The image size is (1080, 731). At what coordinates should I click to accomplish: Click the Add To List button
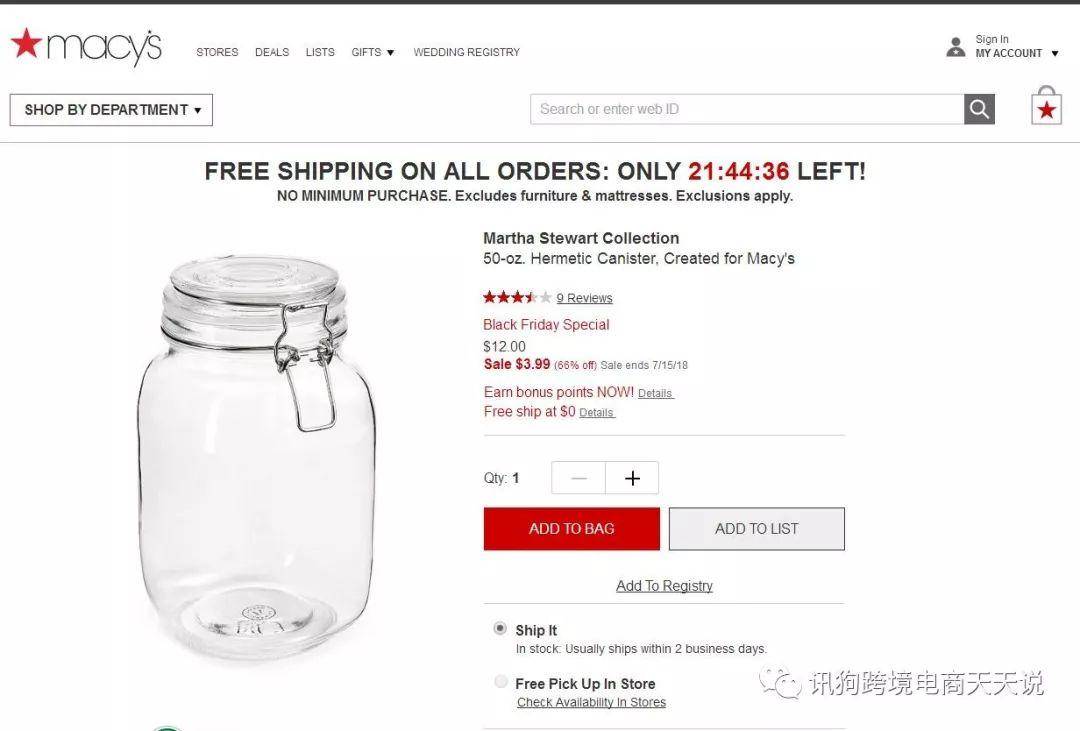pos(756,529)
